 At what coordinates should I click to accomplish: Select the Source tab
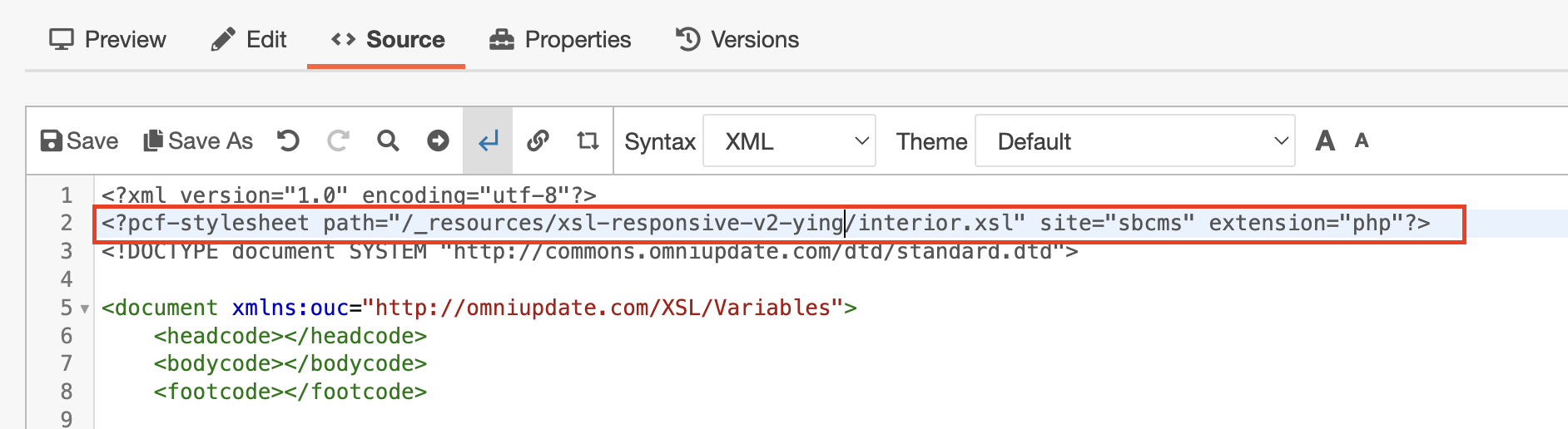click(387, 39)
